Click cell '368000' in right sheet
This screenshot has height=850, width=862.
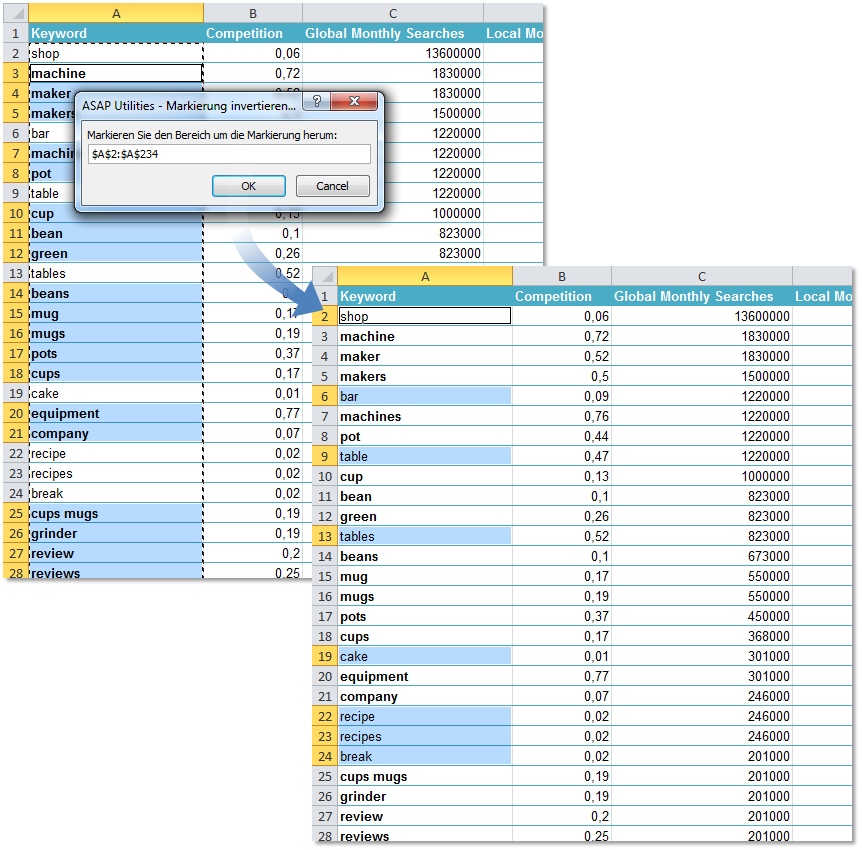(702, 636)
